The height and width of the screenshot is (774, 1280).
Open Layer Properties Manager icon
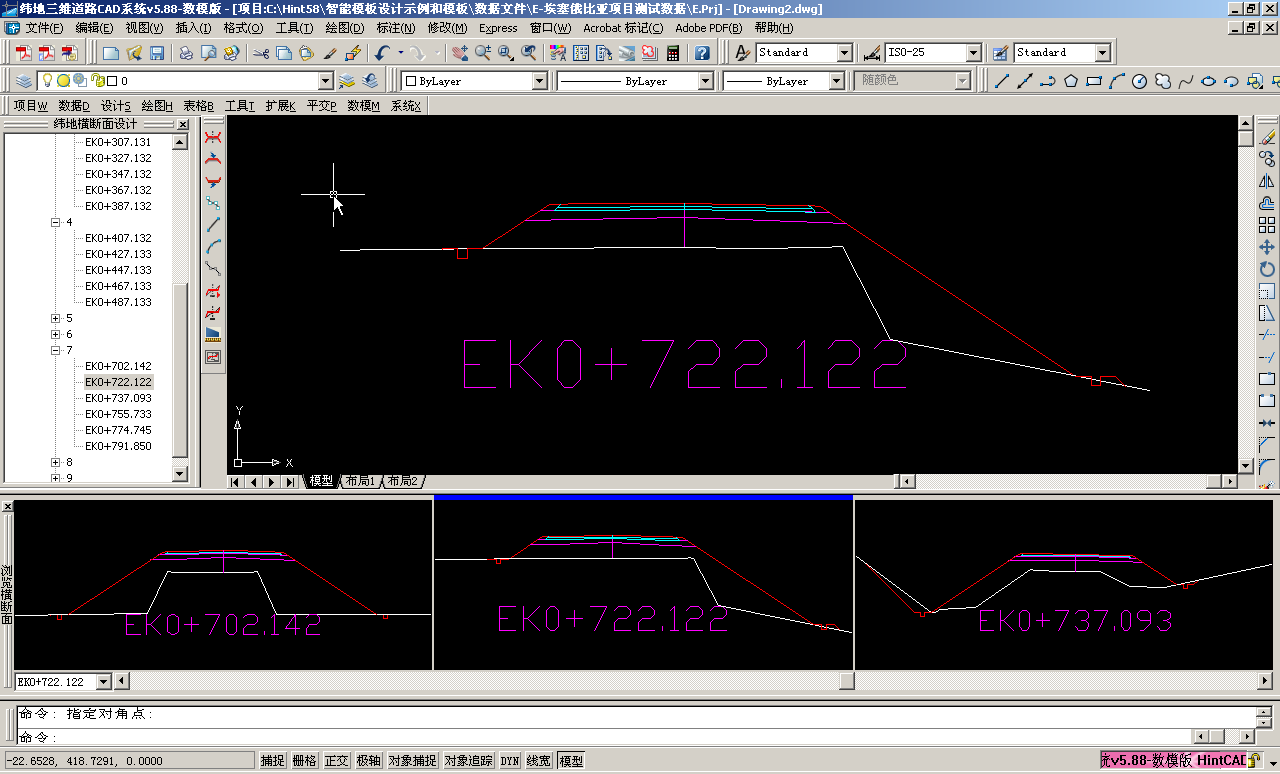[x=24, y=81]
